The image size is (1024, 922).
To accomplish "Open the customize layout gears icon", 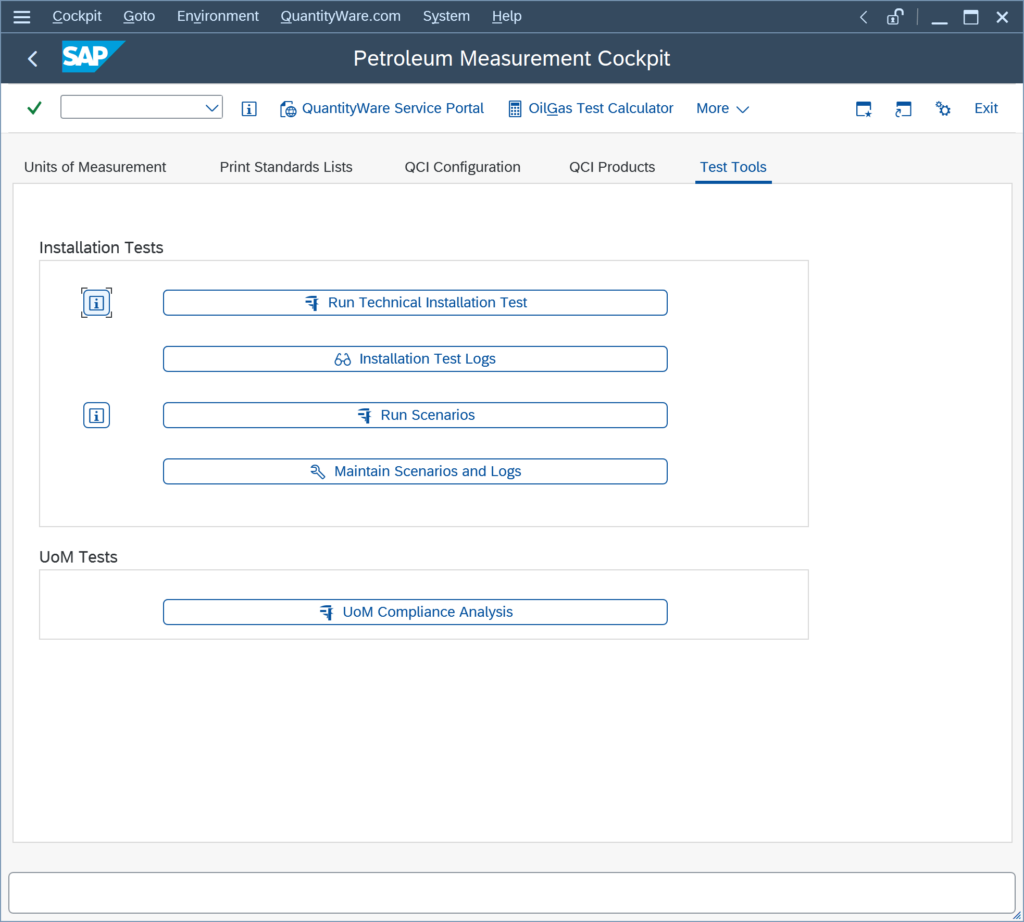I will click(943, 108).
